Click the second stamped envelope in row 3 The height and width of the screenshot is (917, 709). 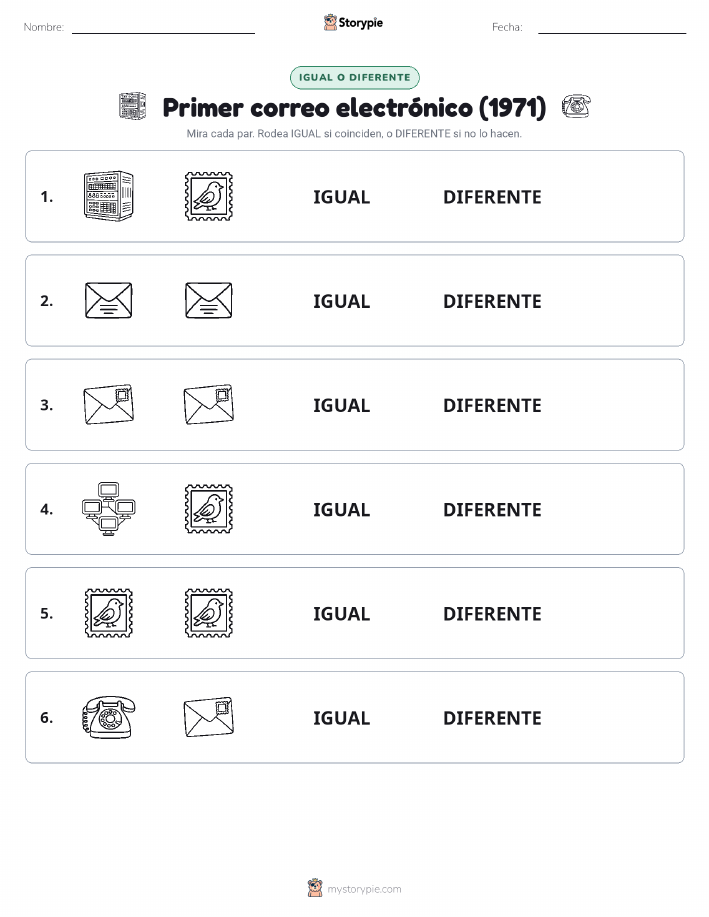tap(209, 404)
